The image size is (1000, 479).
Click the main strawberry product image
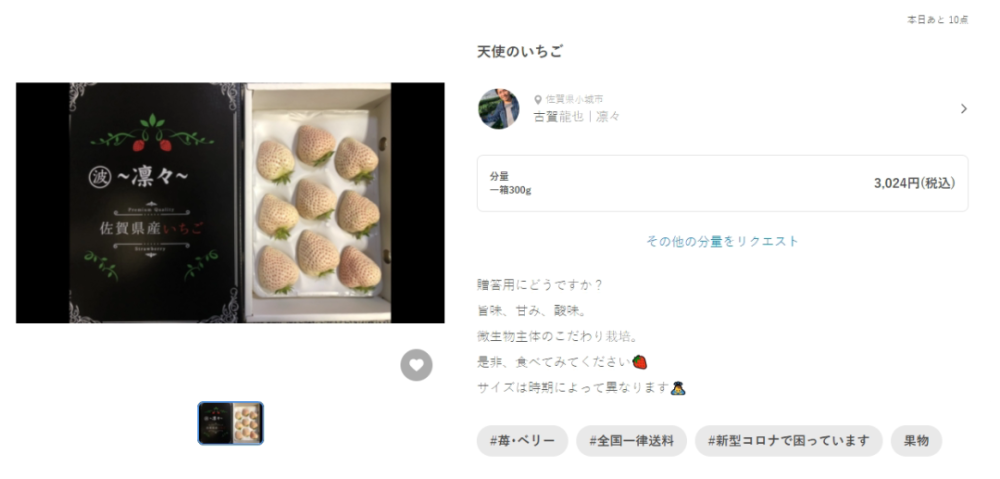coord(230,203)
